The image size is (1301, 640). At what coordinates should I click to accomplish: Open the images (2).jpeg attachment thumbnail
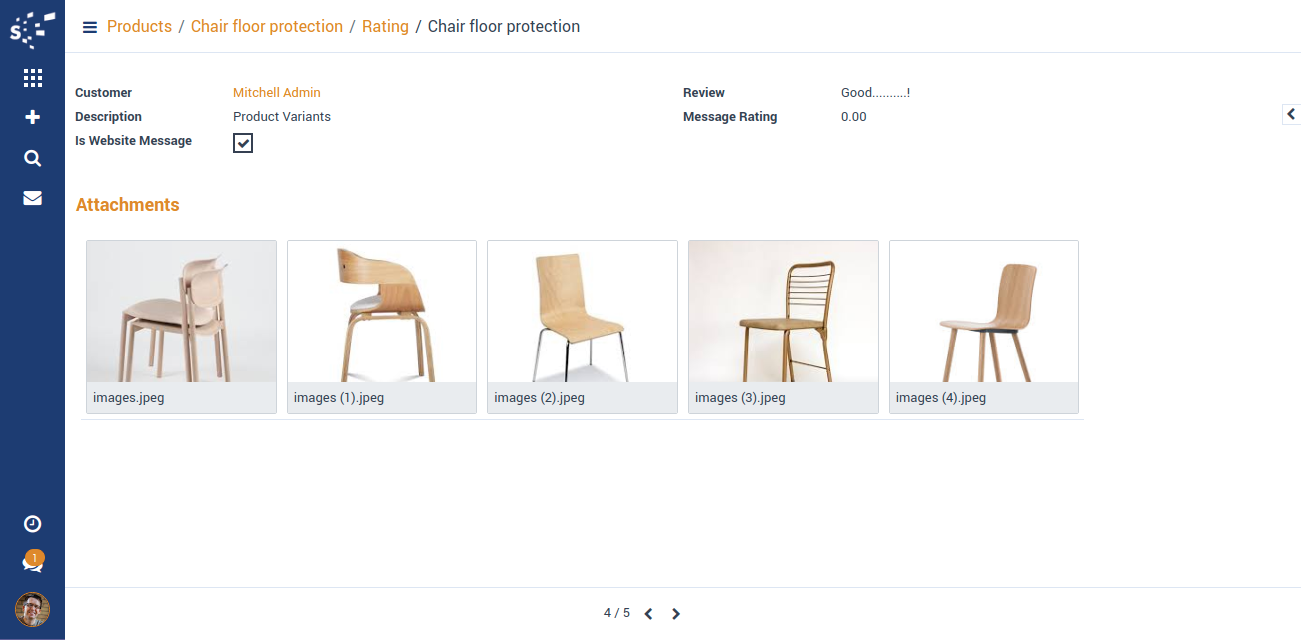(582, 312)
